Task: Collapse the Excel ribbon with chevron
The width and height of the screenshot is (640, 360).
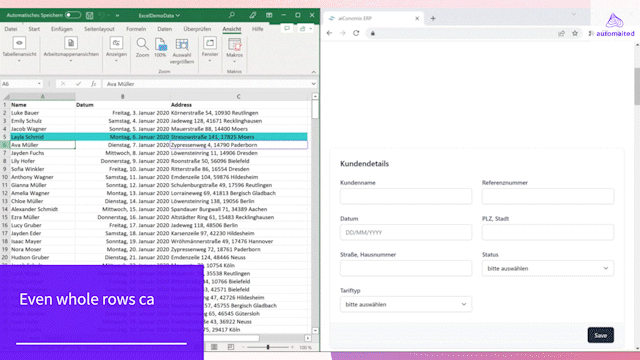Action: pos(313,72)
